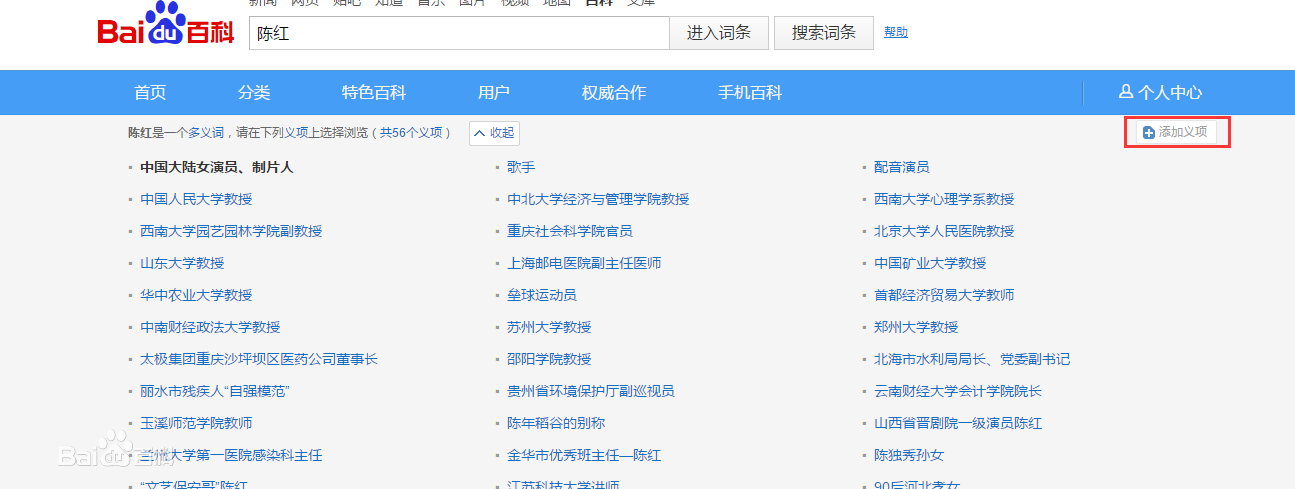Open 山东大学教授 entry
The width and height of the screenshot is (1295, 489).
pos(182,263)
